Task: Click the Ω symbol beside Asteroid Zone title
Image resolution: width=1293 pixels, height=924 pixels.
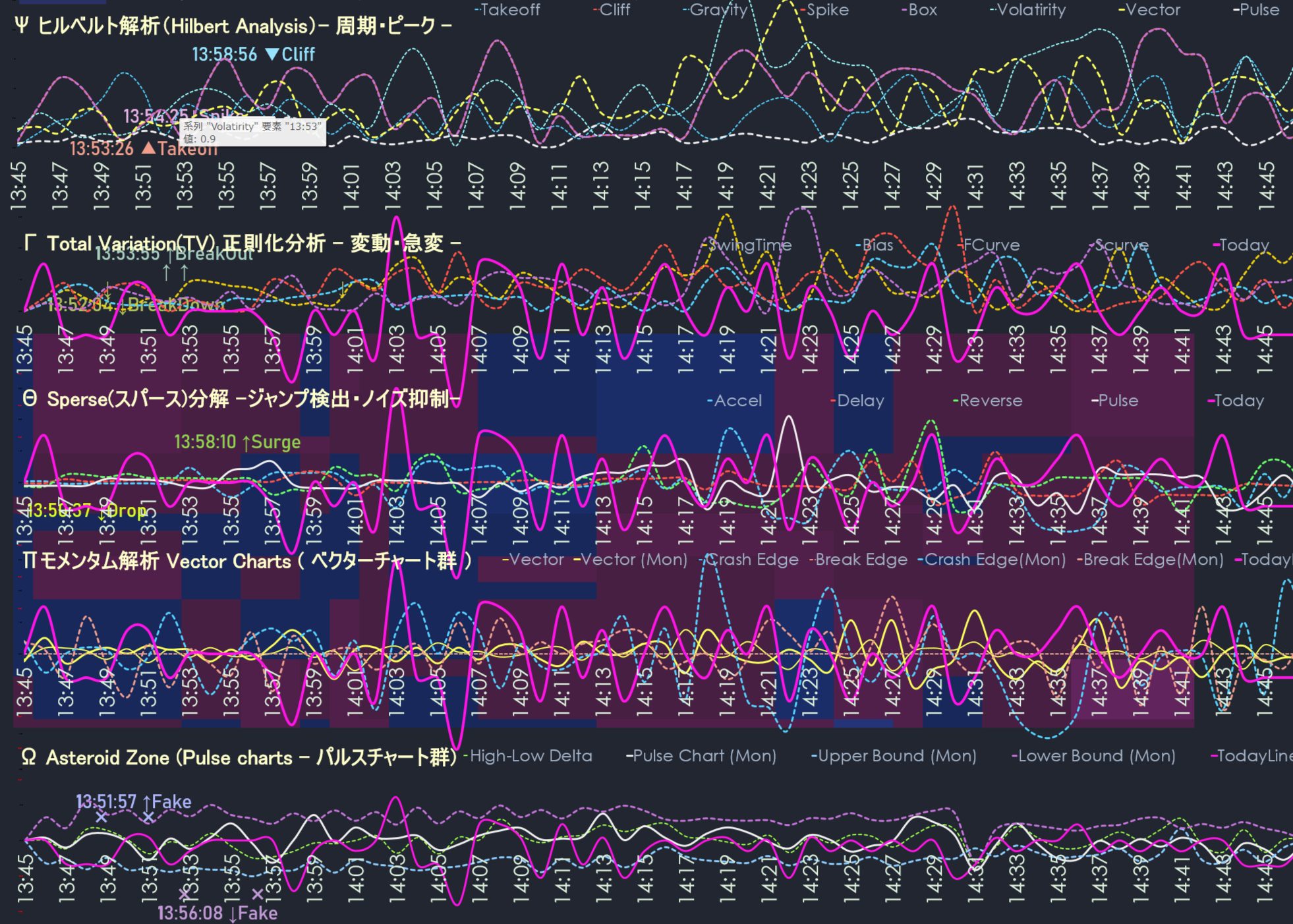Action: click(28, 757)
